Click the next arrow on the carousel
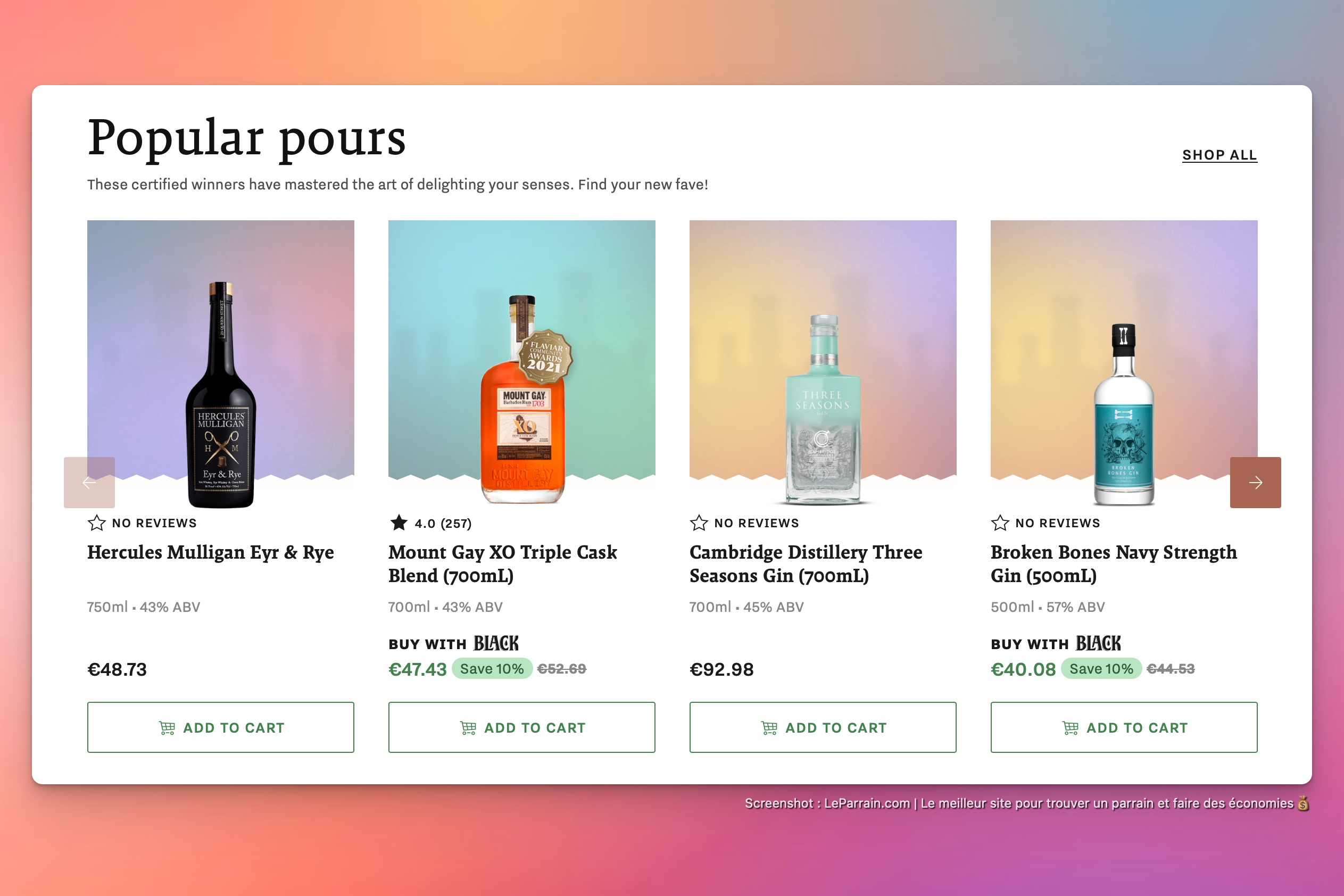 pyautogui.click(x=1255, y=482)
